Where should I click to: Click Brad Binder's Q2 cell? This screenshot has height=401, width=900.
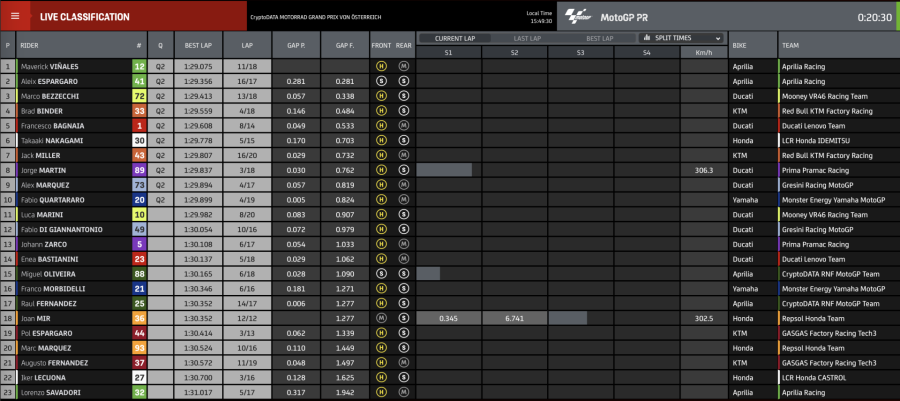click(x=160, y=111)
